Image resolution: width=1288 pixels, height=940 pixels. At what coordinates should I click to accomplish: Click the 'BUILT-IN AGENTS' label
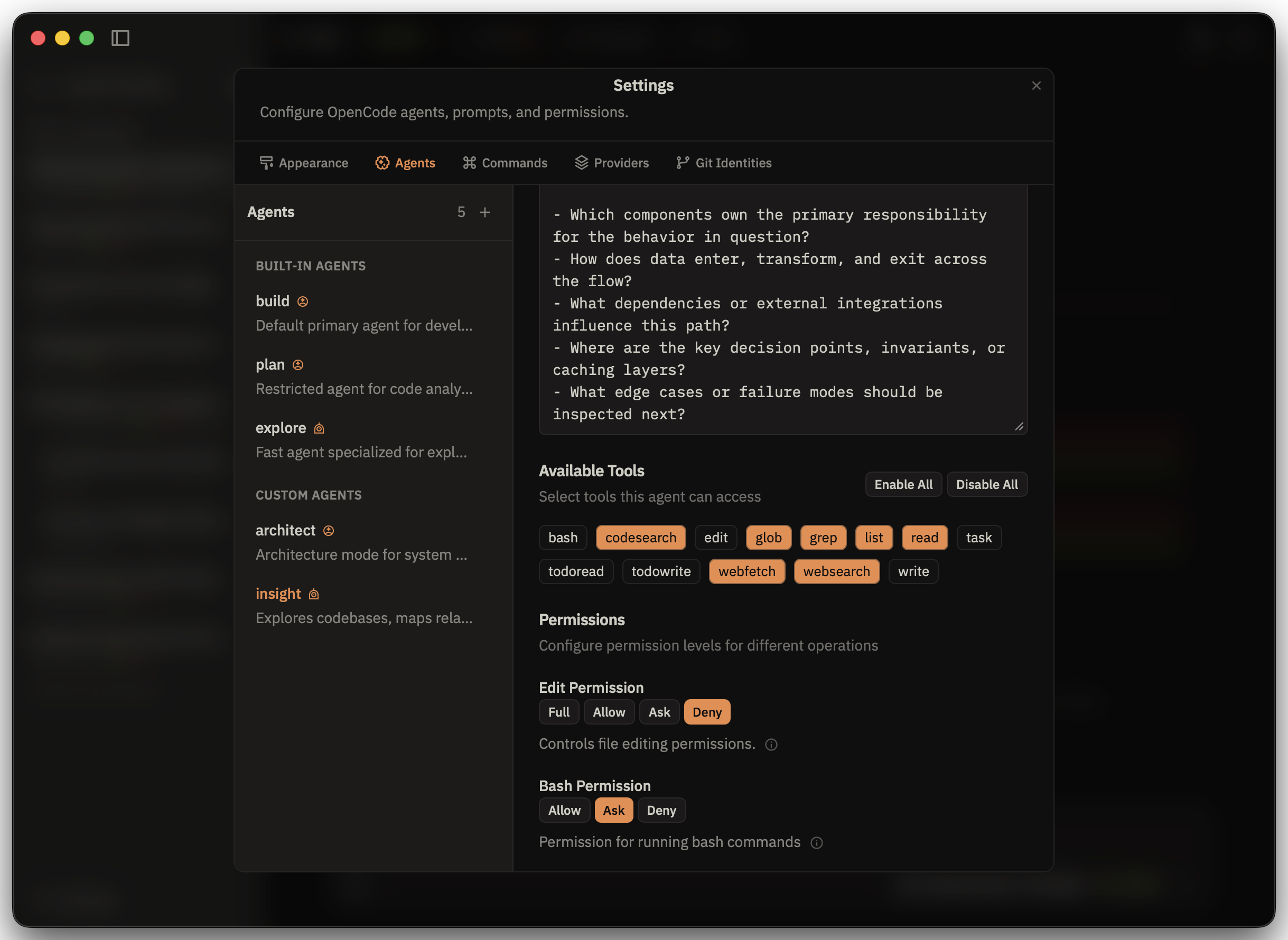311,266
